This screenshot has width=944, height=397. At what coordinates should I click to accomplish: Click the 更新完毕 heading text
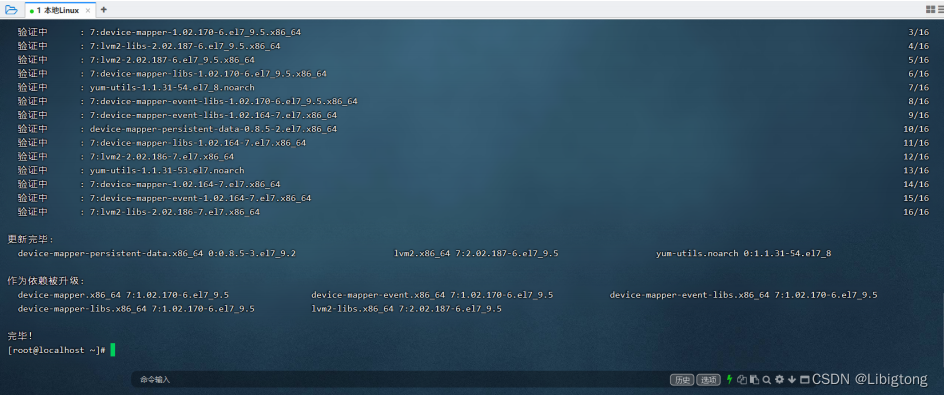tap(31, 240)
